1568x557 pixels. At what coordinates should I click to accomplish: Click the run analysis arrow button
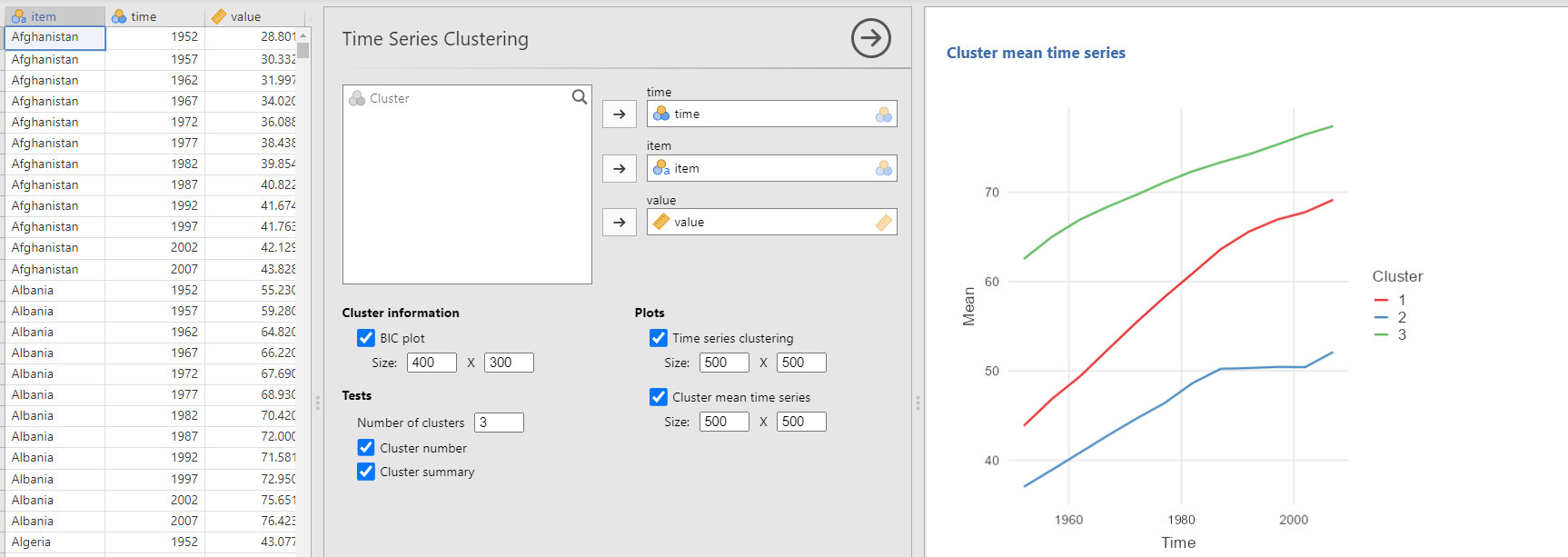tap(870, 38)
